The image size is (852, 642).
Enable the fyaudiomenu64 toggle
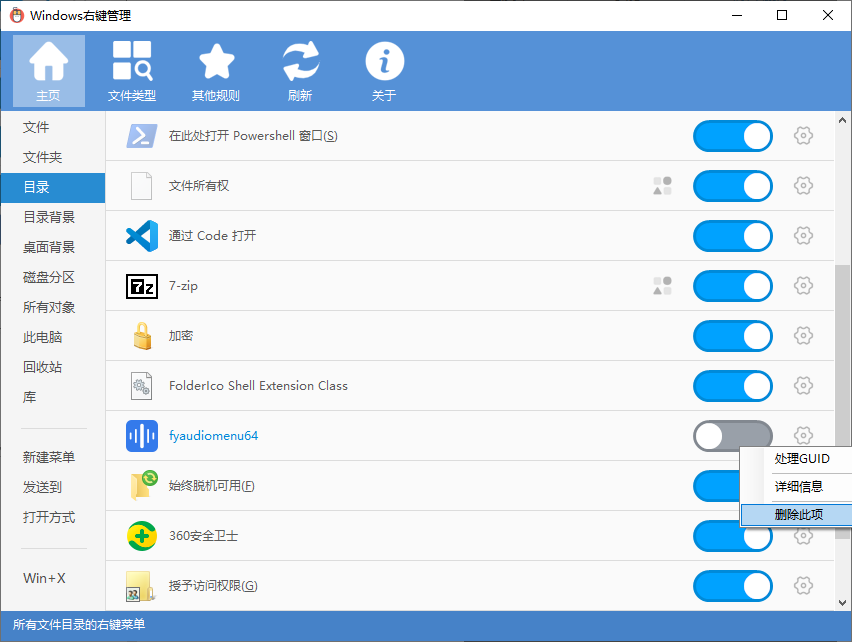(x=732, y=436)
